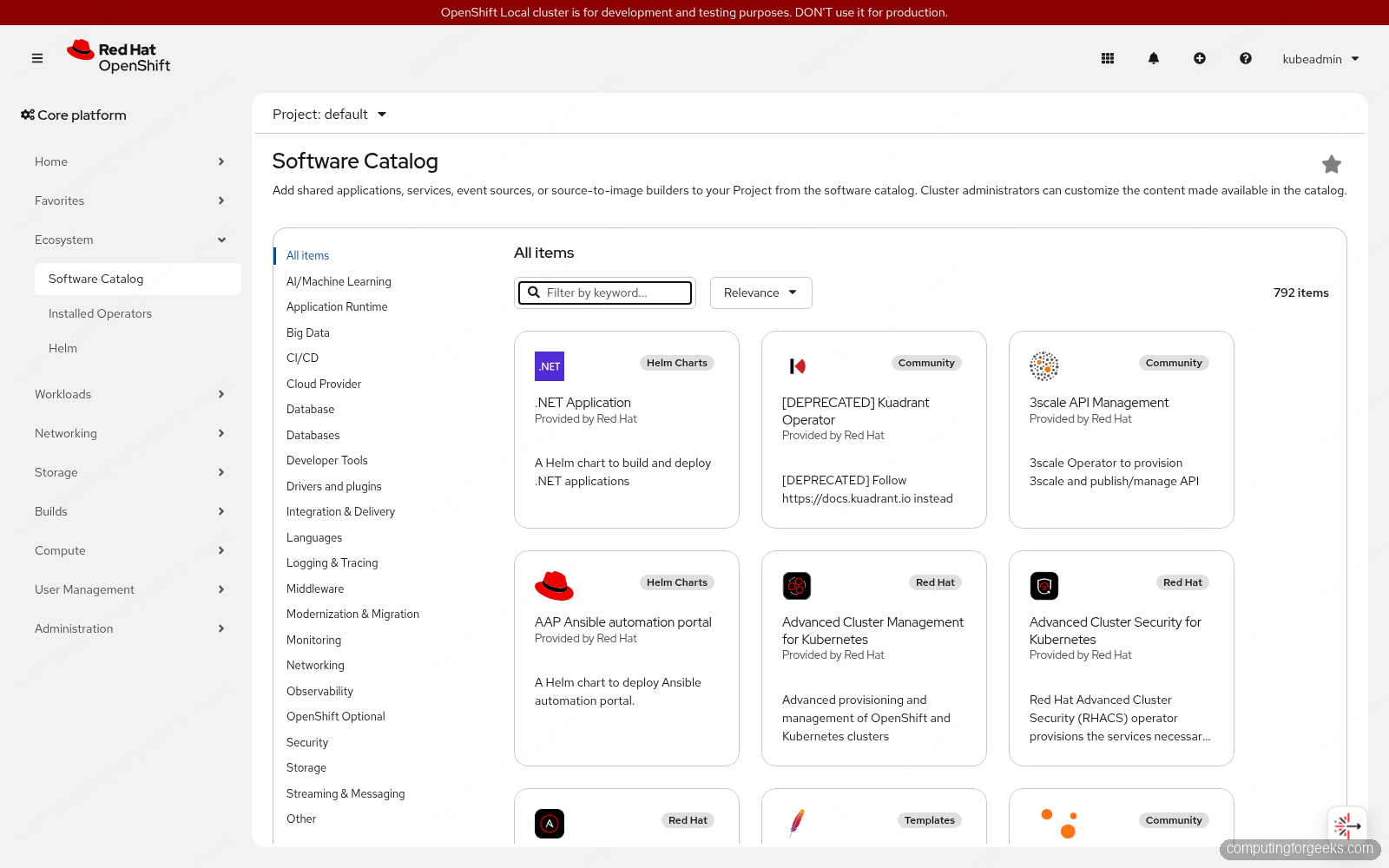Open AAP Ansible automation portal title
1389x868 pixels.
[x=623, y=622]
